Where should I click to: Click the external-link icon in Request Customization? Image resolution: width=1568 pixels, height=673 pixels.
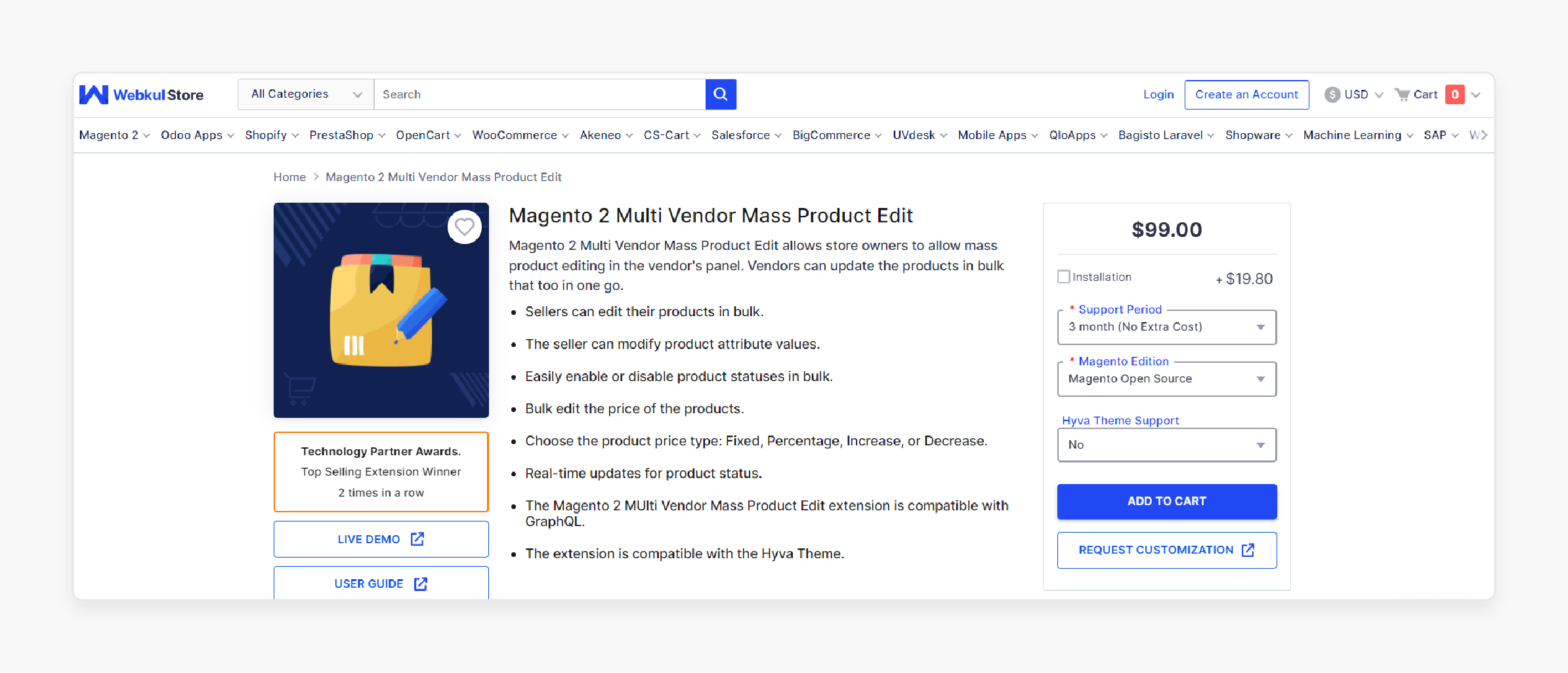tap(1248, 550)
